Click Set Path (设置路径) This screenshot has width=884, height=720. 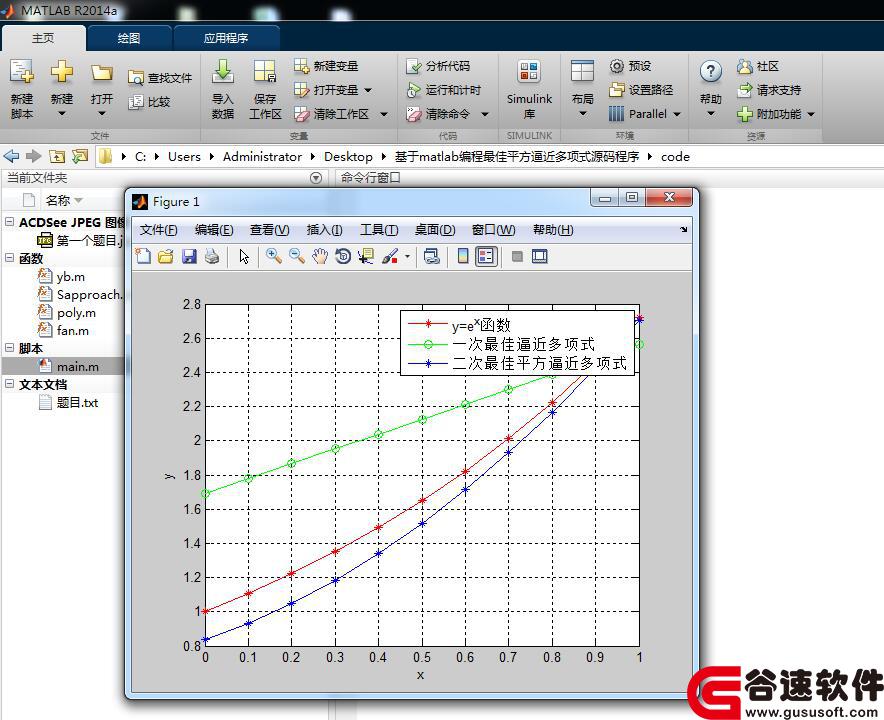pyautogui.click(x=641, y=90)
